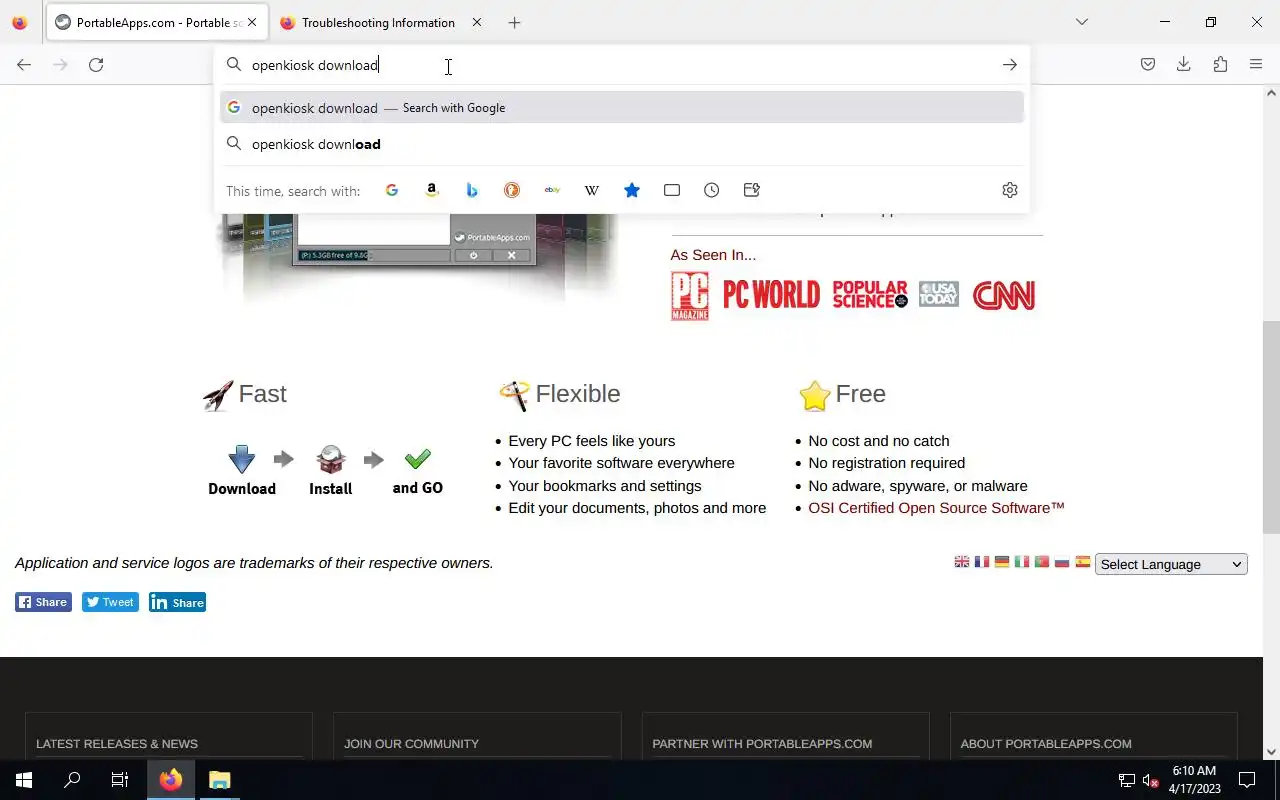Click the Facebook Share button

coord(43,602)
